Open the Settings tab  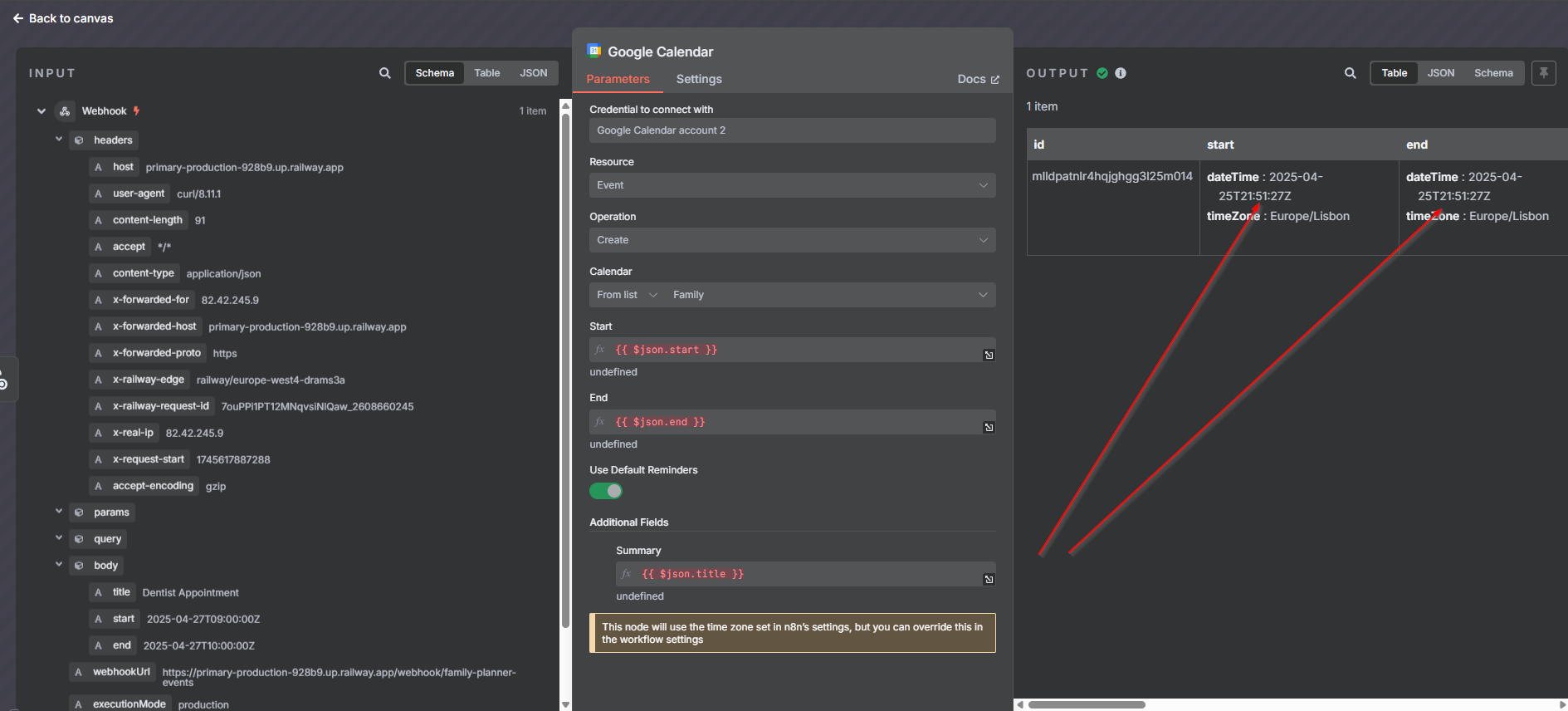click(x=699, y=79)
